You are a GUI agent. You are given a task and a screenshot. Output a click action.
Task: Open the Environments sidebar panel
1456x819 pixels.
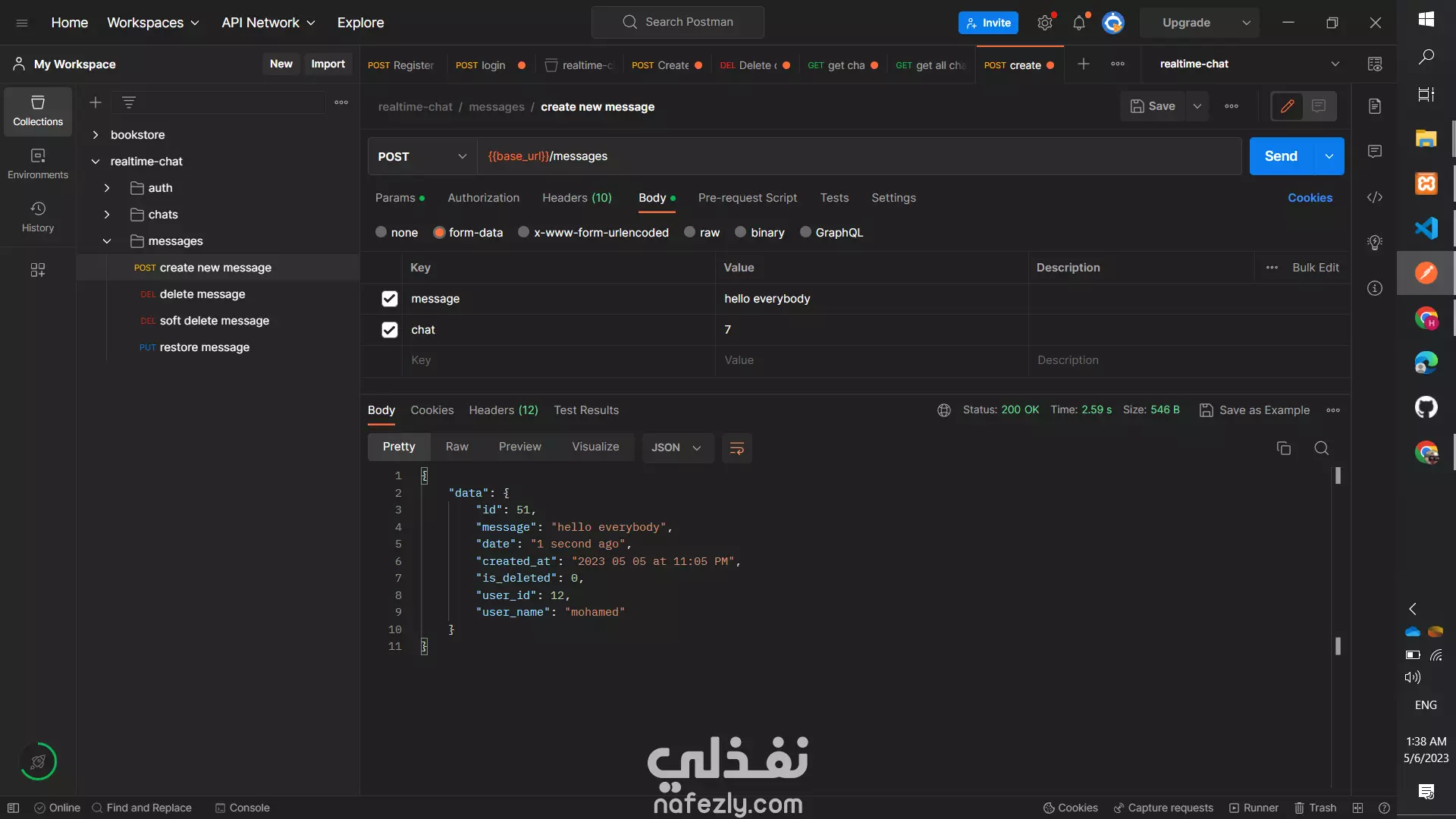38,164
